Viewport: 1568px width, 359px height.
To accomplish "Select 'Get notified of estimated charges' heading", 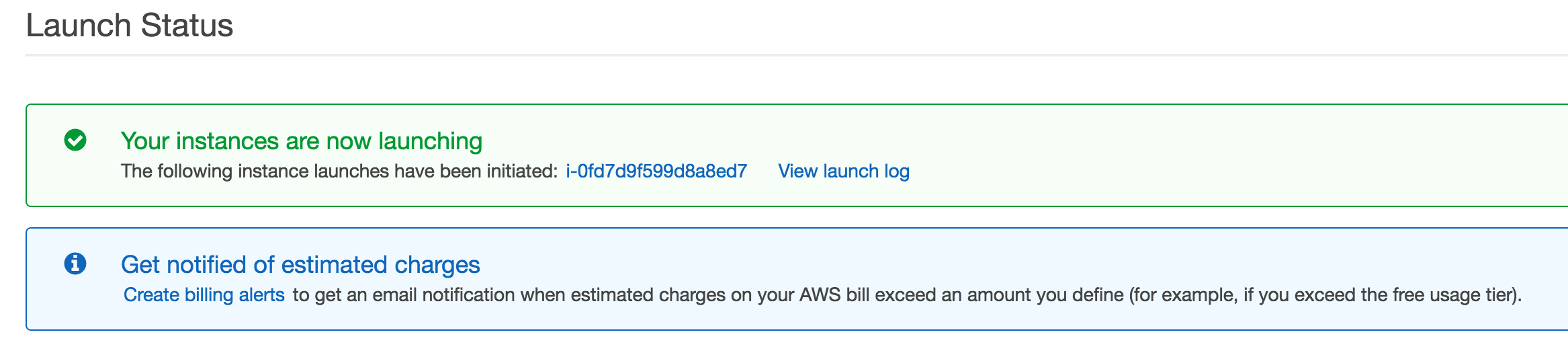I will (x=300, y=265).
